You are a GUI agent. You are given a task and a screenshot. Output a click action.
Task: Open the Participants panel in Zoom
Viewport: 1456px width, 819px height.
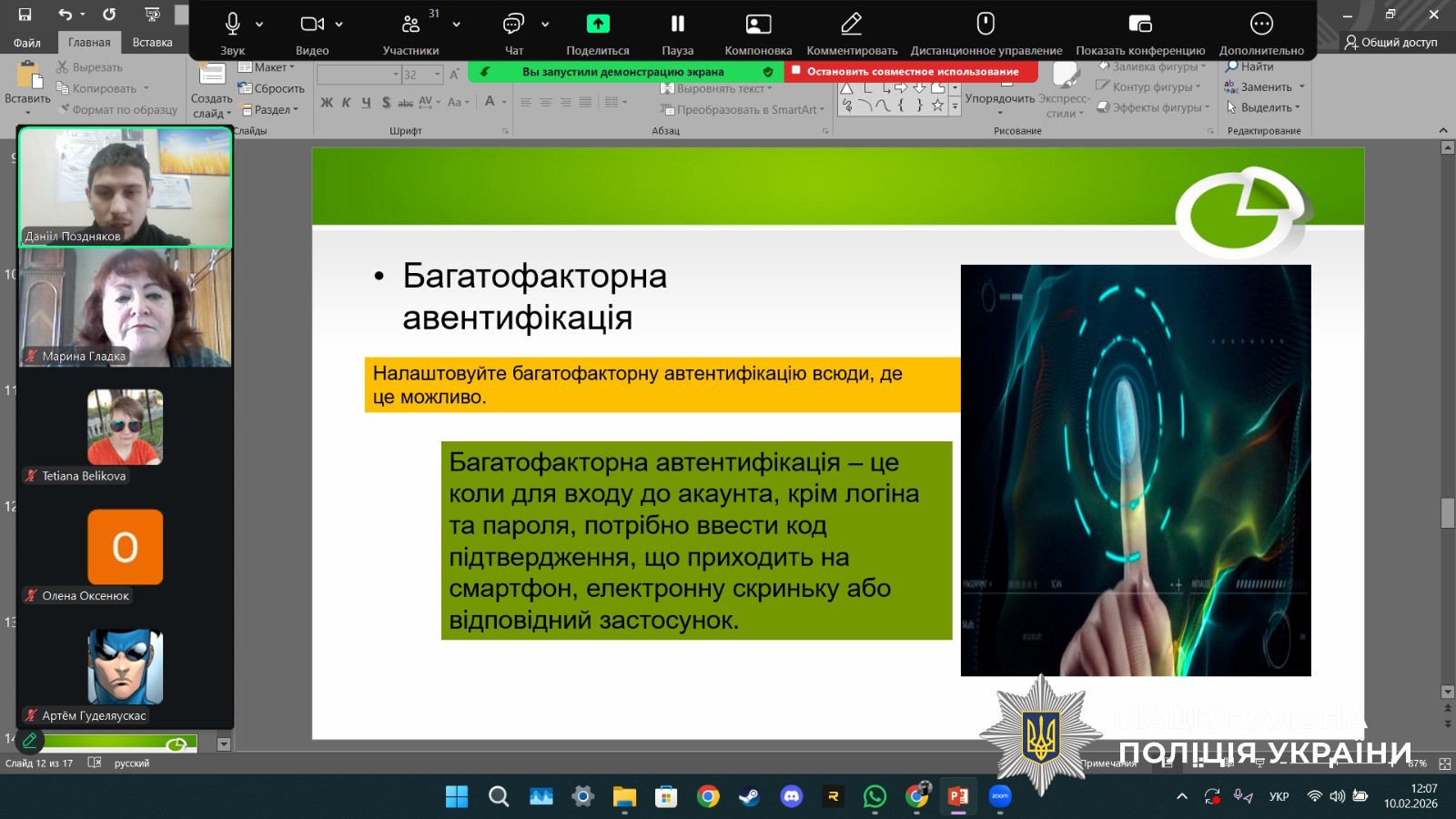coord(411,25)
